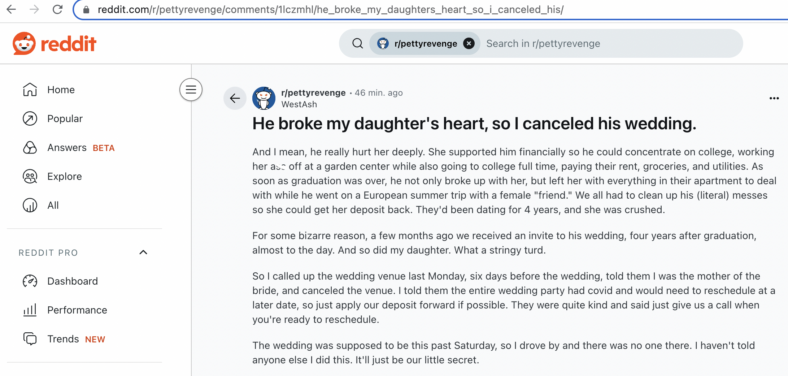Collapse the Reddit Pro section chevron

point(143,252)
